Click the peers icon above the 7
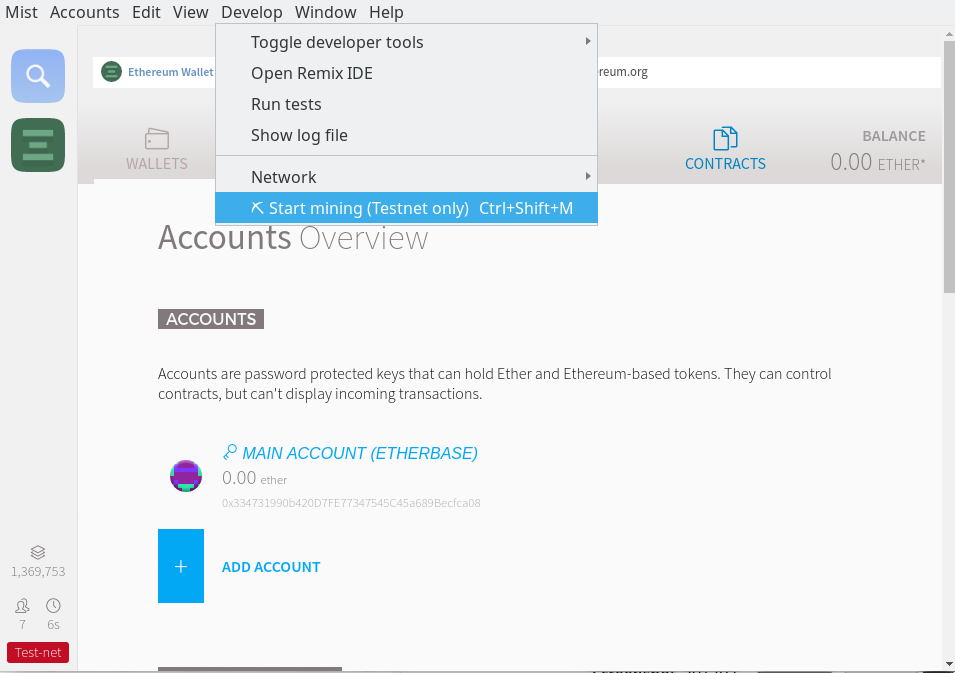This screenshot has width=955, height=673. (x=22, y=605)
